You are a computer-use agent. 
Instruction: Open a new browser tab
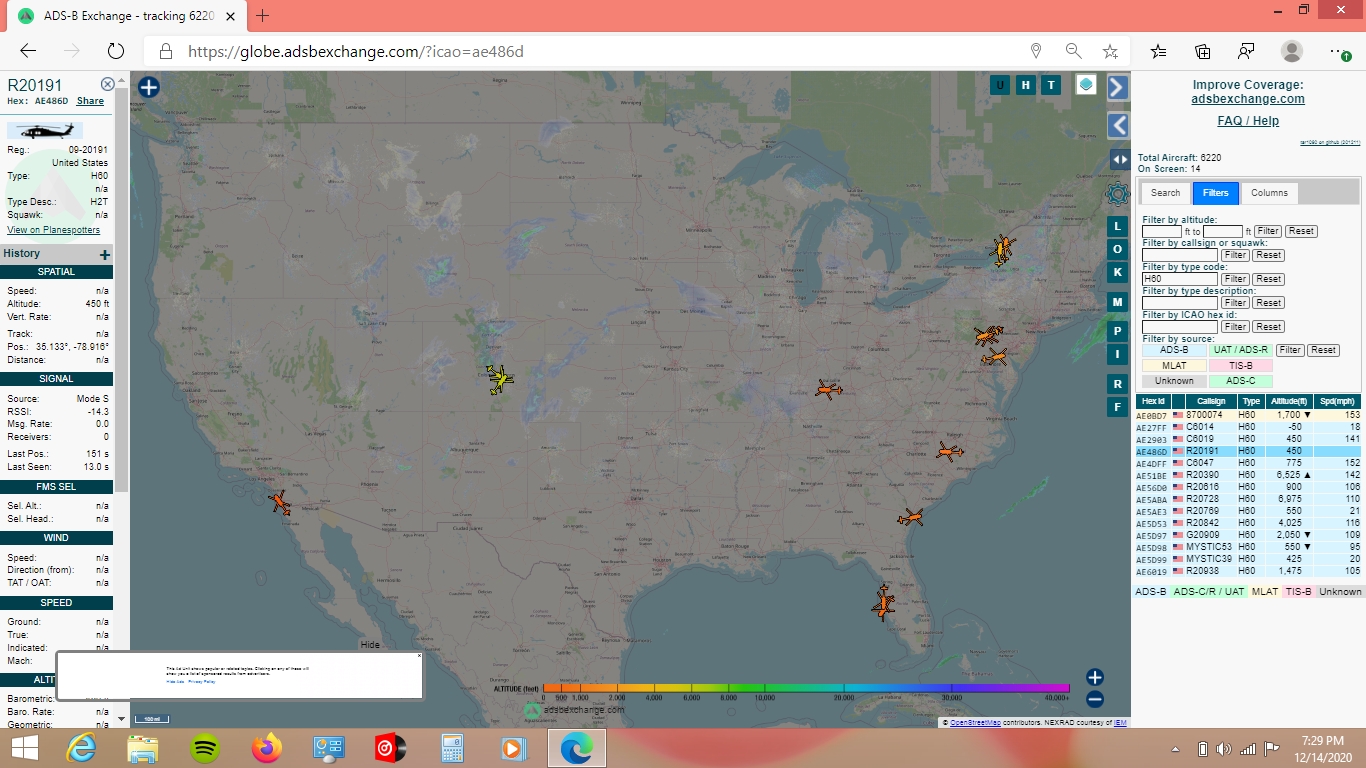click(263, 16)
